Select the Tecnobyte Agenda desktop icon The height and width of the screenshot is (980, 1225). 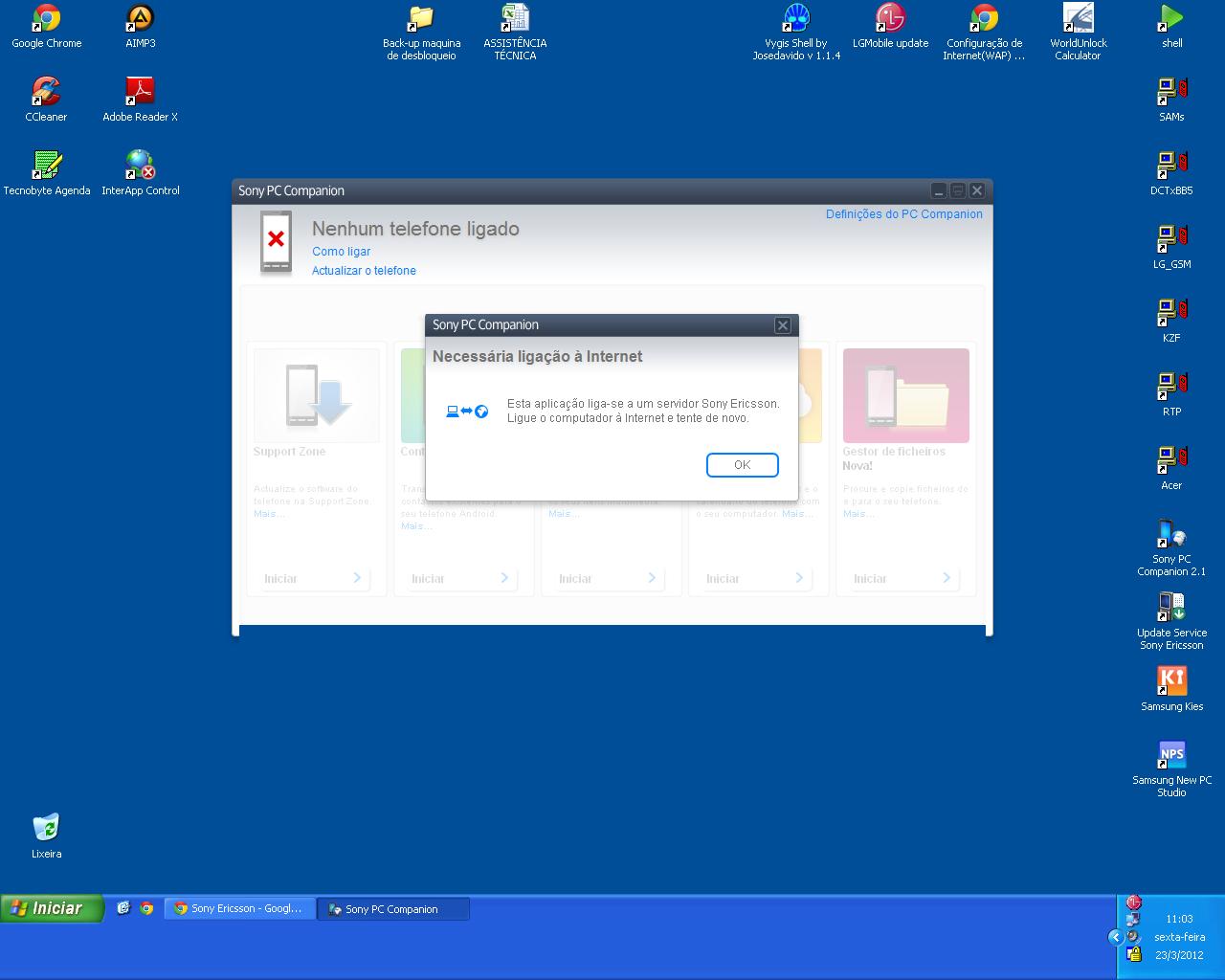click(x=46, y=173)
